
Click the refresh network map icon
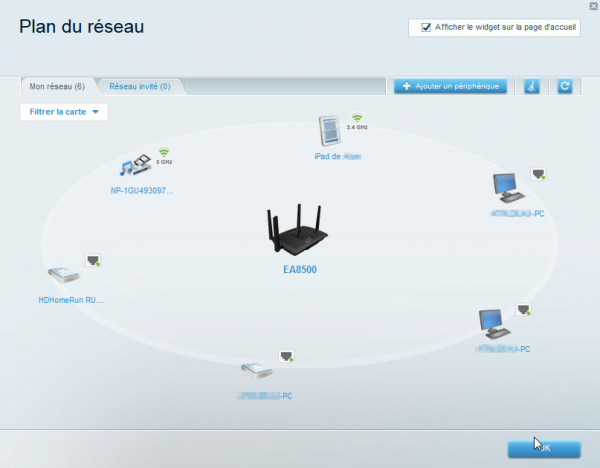point(565,87)
